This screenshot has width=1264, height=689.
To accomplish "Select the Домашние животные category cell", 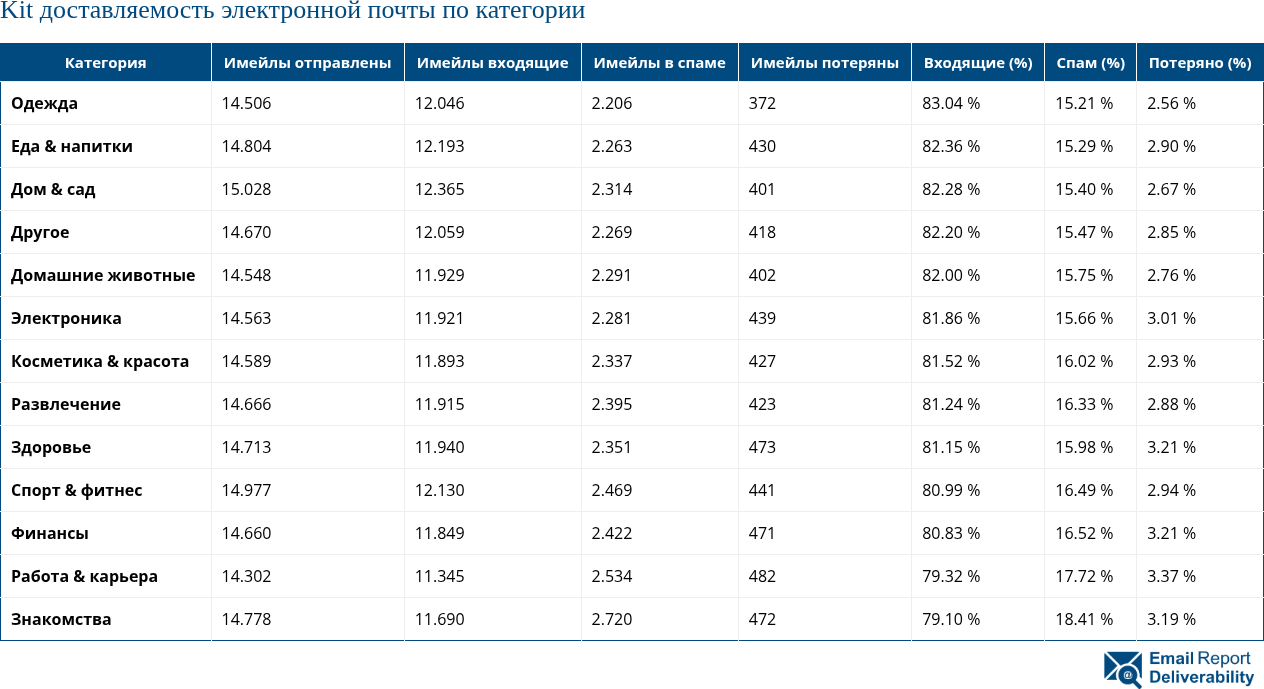I will point(103,275).
